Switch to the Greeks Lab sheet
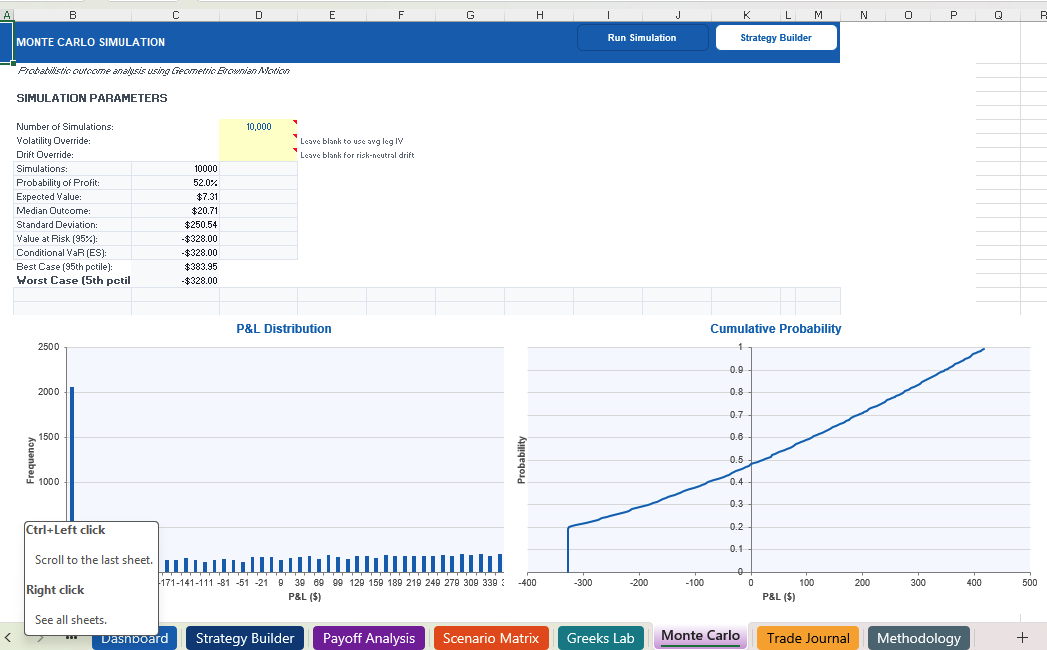The width and height of the screenshot is (1047, 650). (x=600, y=637)
